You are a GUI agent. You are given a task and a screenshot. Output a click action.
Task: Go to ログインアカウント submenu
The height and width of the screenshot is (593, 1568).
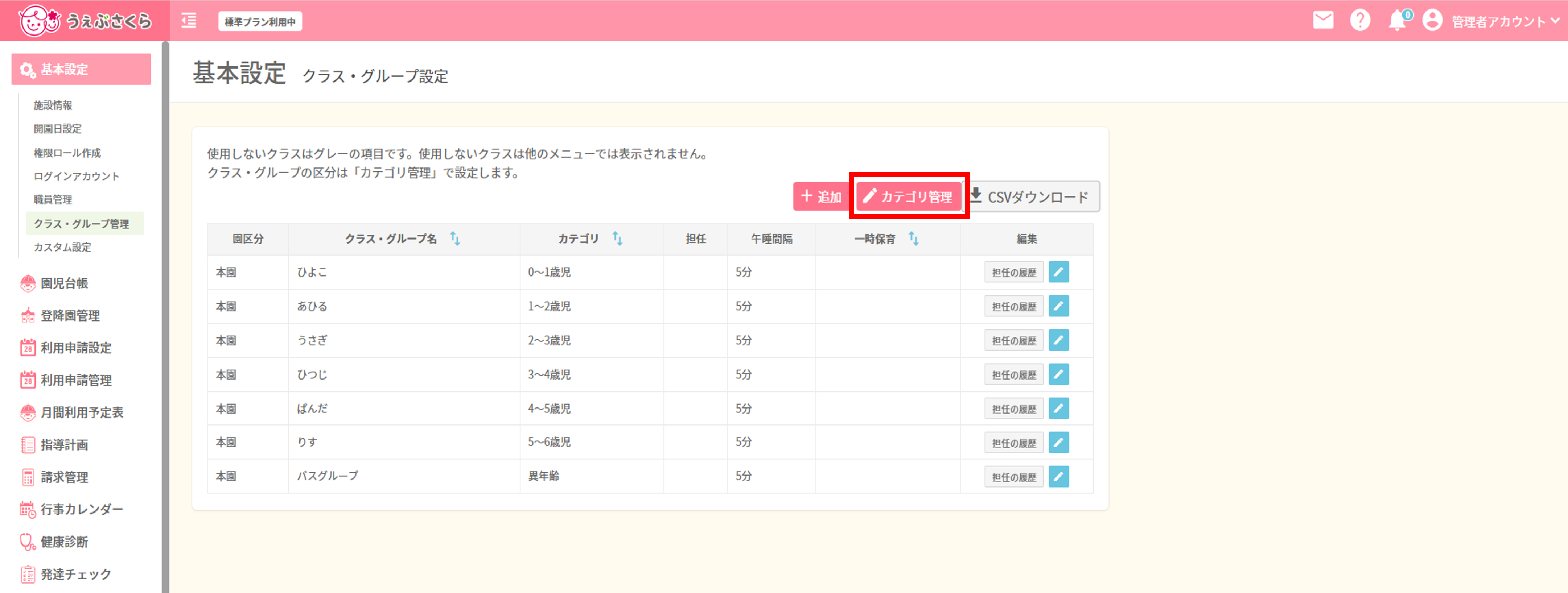click(x=76, y=176)
